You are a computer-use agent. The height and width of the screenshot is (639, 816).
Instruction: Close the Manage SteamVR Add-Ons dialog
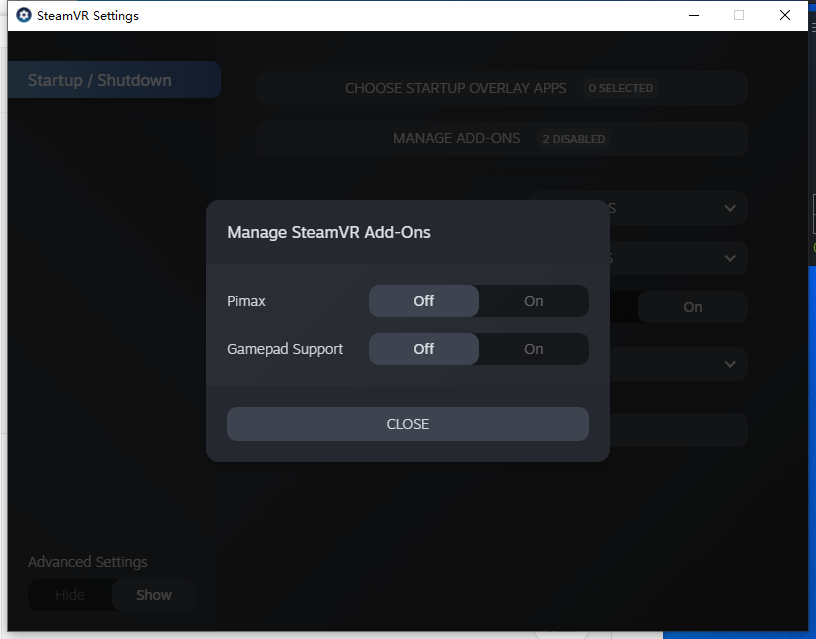pyautogui.click(x=408, y=424)
